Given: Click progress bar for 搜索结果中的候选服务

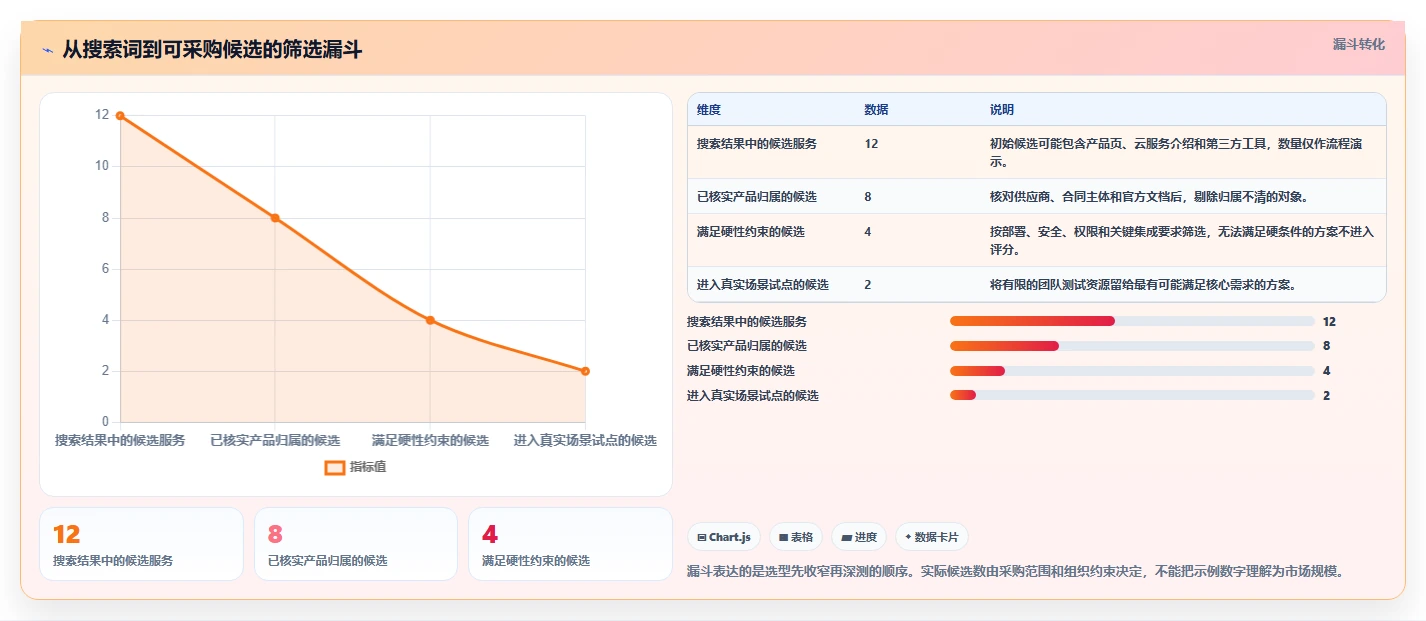Looking at the screenshot, I should point(1132,321).
